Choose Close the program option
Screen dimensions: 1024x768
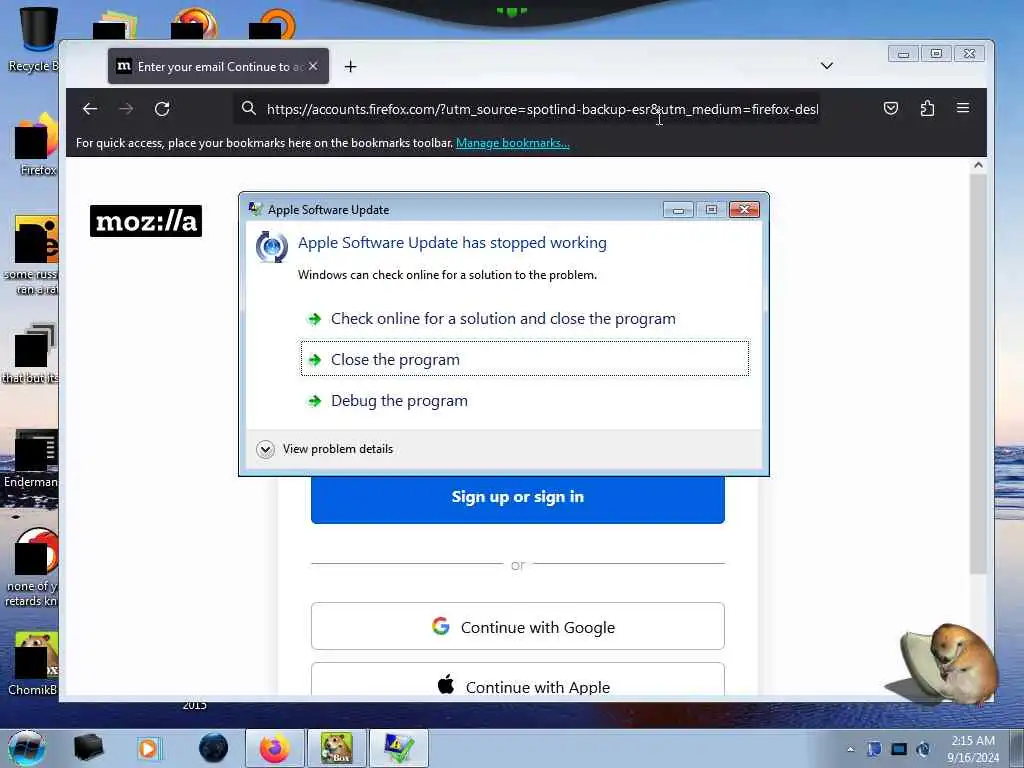pos(524,359)
